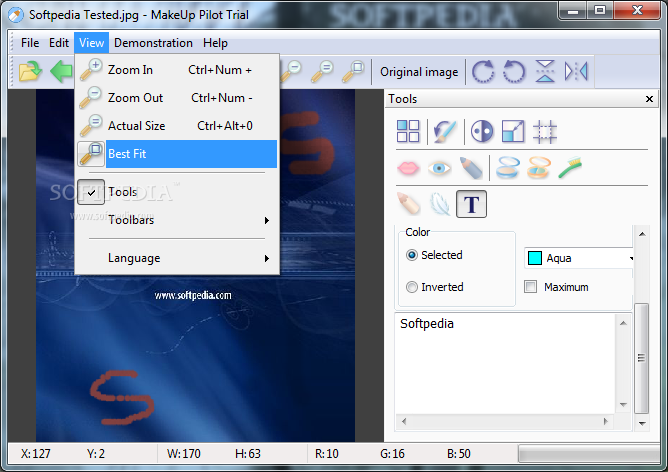Choose Actual Size from the View menu

click(177, 126)
